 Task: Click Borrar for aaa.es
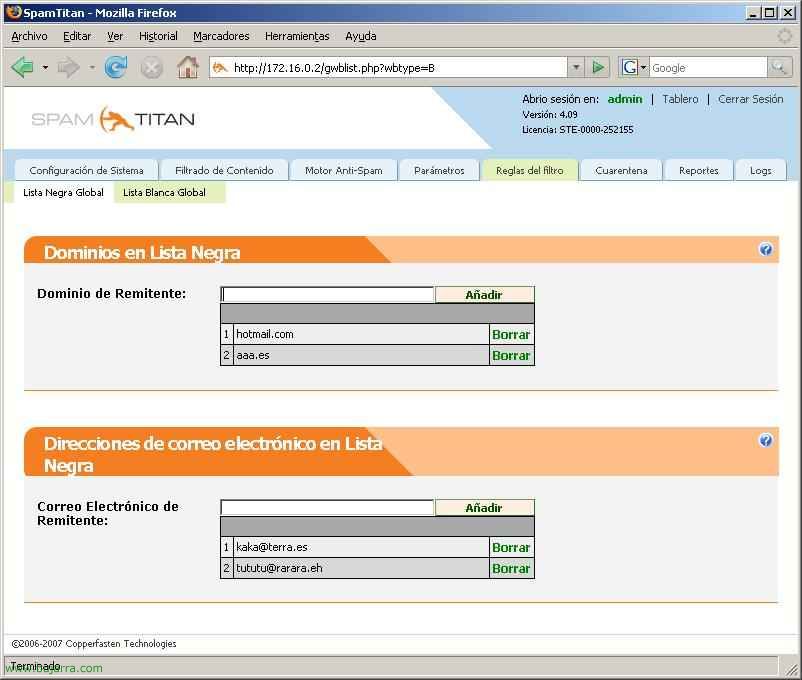click(511, 356)
